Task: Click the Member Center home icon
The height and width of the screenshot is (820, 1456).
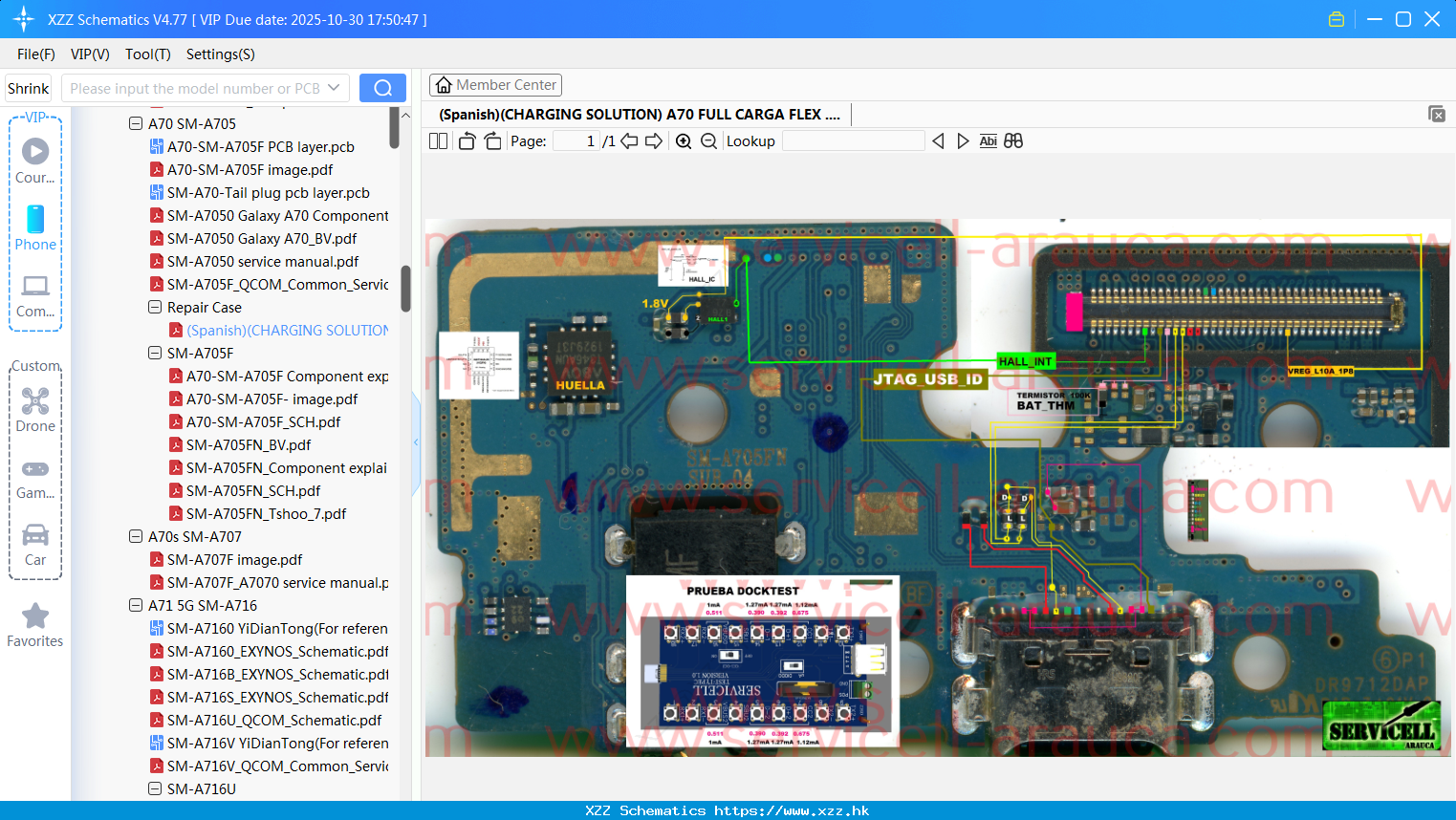Action: (444, 85)
